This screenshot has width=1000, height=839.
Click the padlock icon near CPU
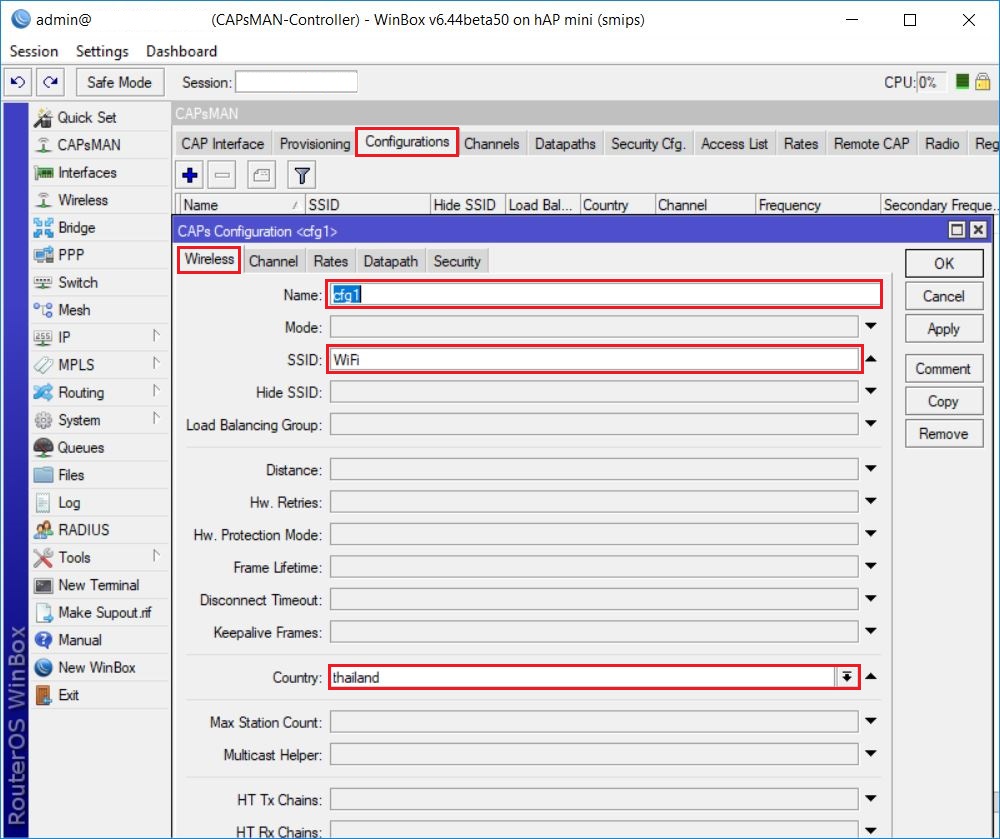pyautogui.click(x=983, y=82)
